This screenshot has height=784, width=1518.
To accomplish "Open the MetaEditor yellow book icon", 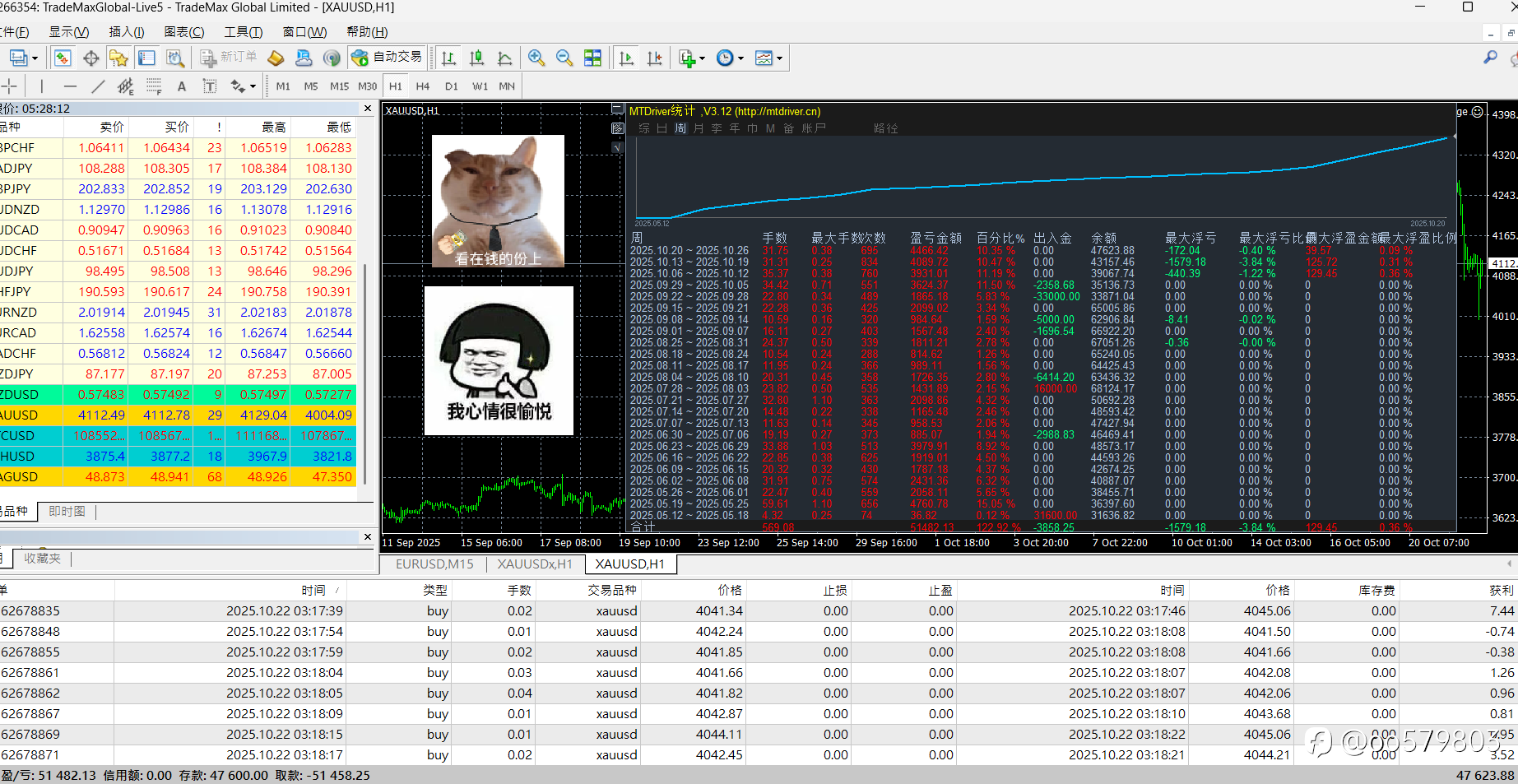I will 276,58.
